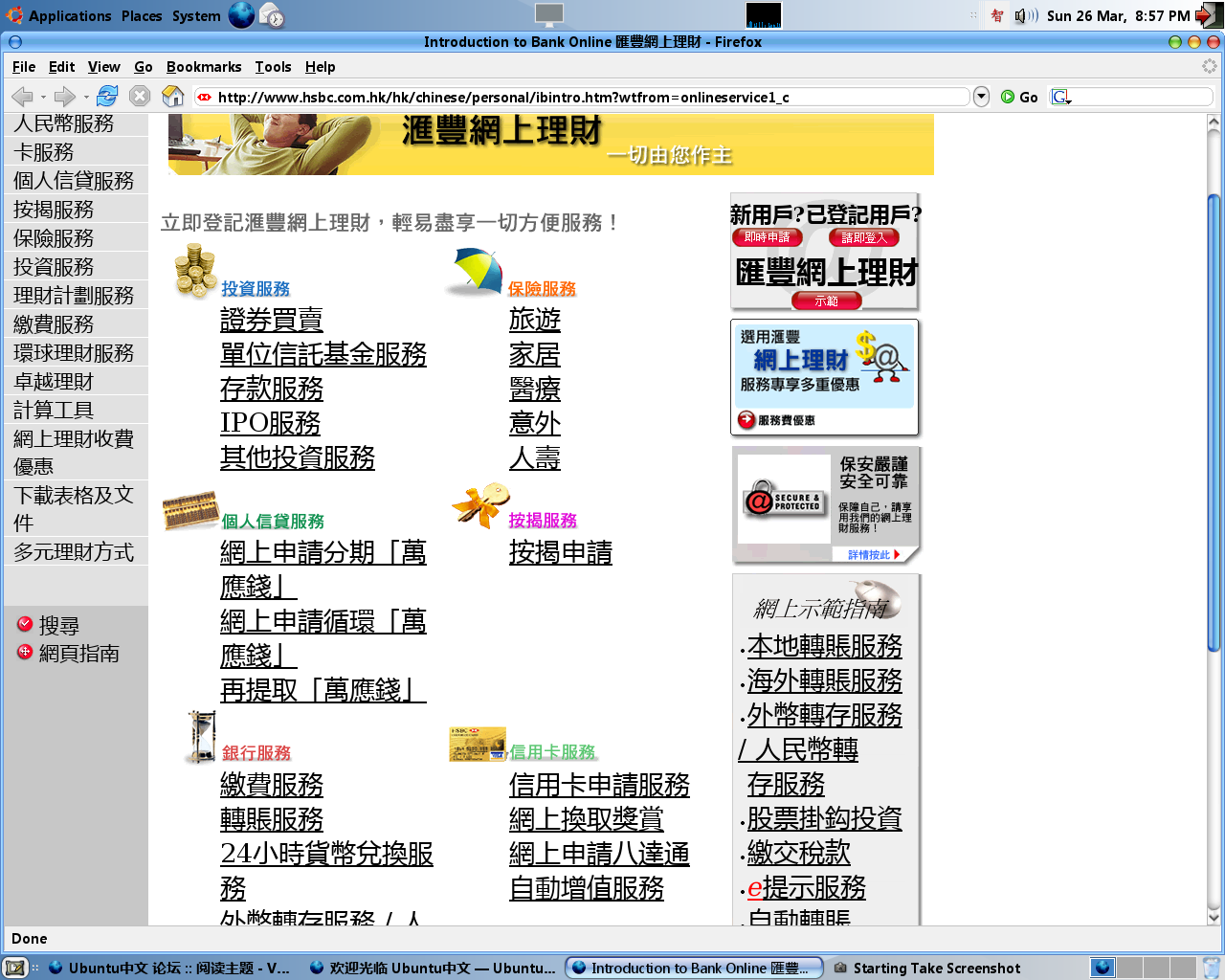Click the scrollbar down arrow
The height and width of the screenshot is (980, 1225).
pos(1214,917)
